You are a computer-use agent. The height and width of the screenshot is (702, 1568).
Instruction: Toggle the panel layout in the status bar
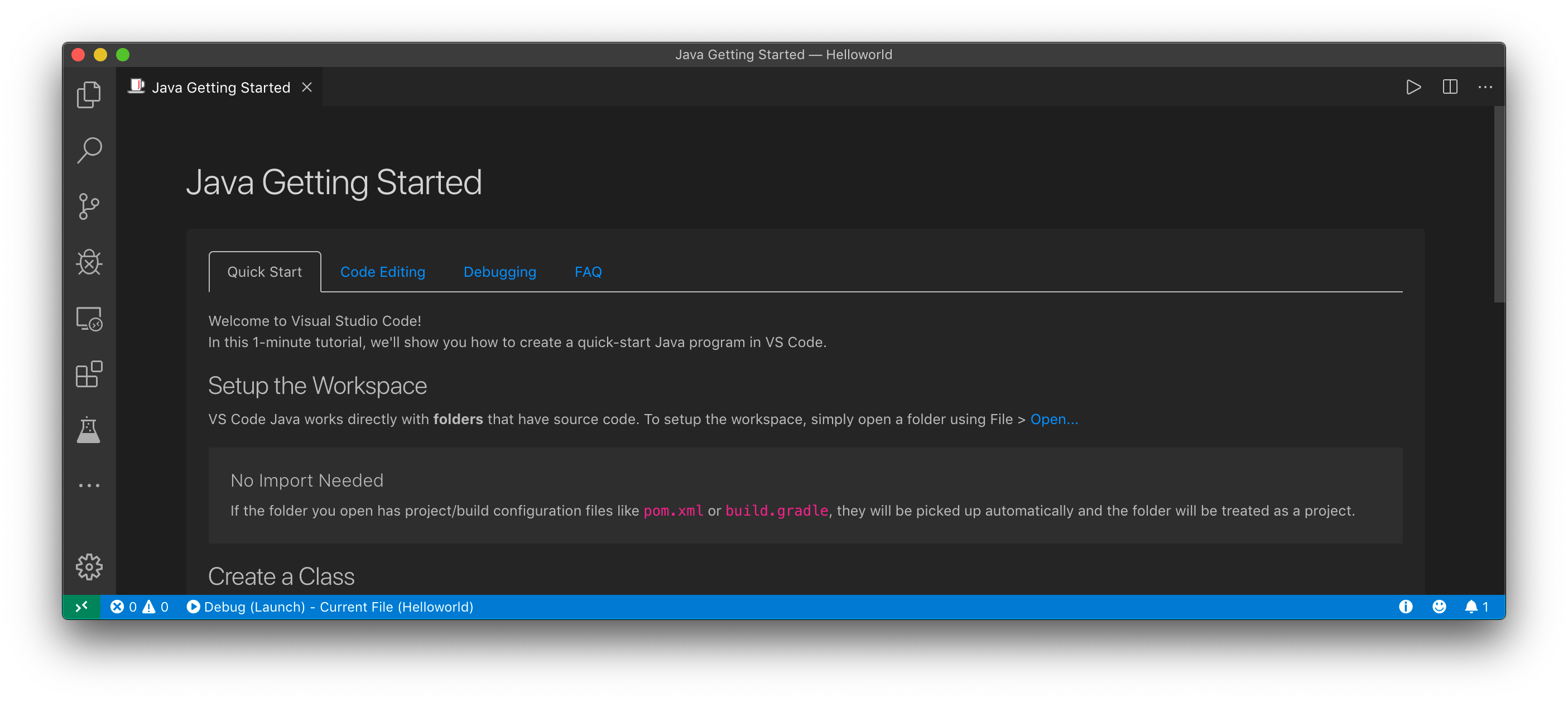click(82, 607)
